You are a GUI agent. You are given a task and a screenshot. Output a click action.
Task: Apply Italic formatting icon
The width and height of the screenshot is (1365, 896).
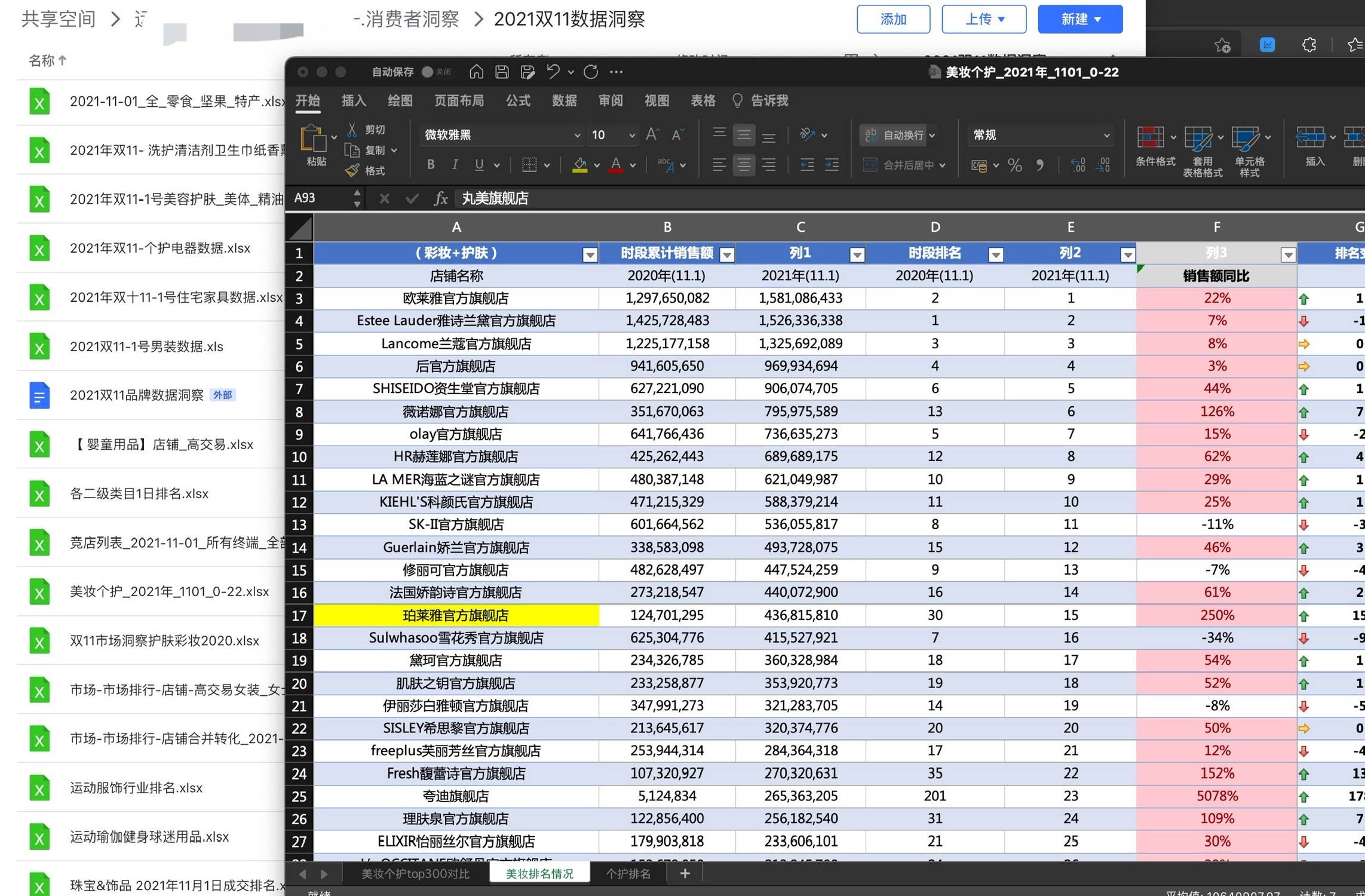[455, 164]
